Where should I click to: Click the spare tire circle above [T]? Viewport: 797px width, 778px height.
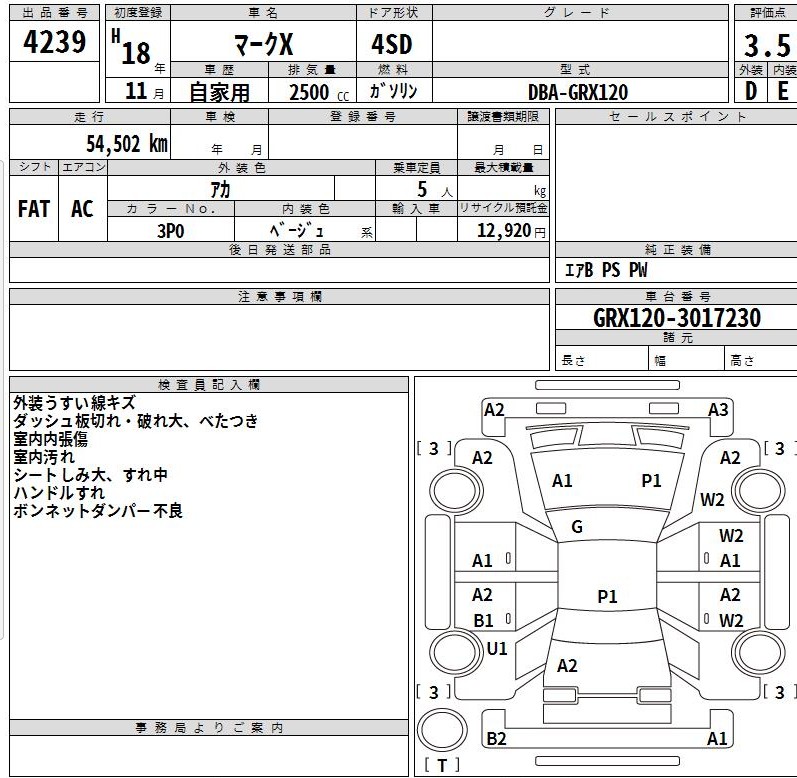click(442, 729)
